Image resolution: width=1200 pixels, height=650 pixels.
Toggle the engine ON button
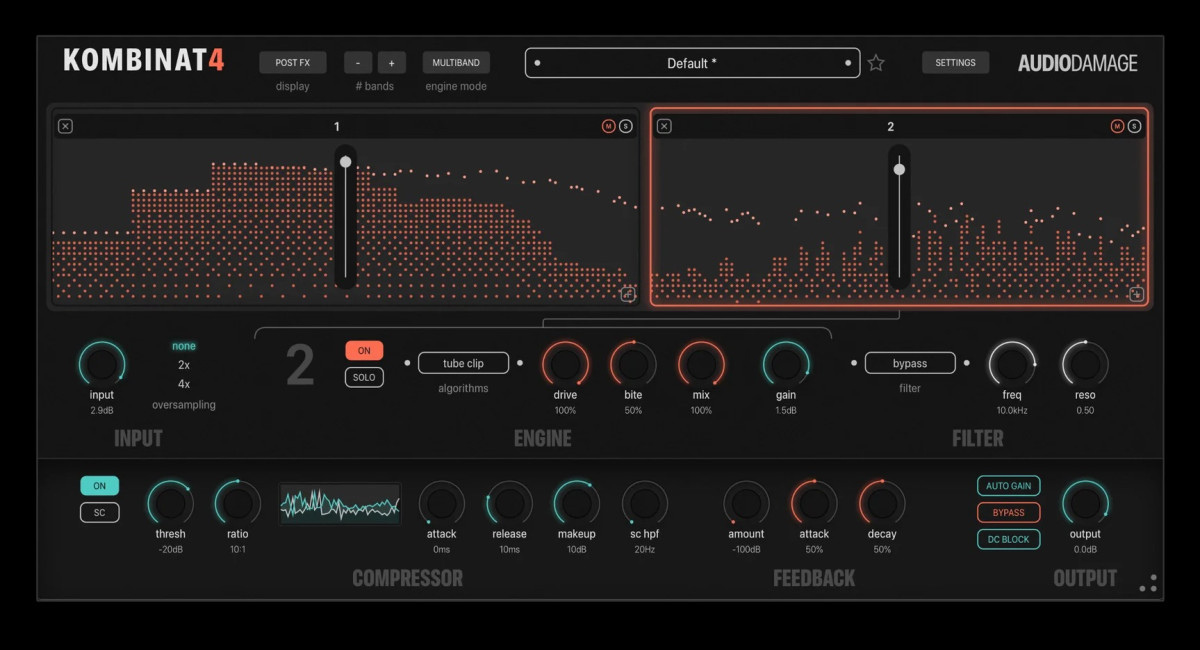(x=364, y=351)
